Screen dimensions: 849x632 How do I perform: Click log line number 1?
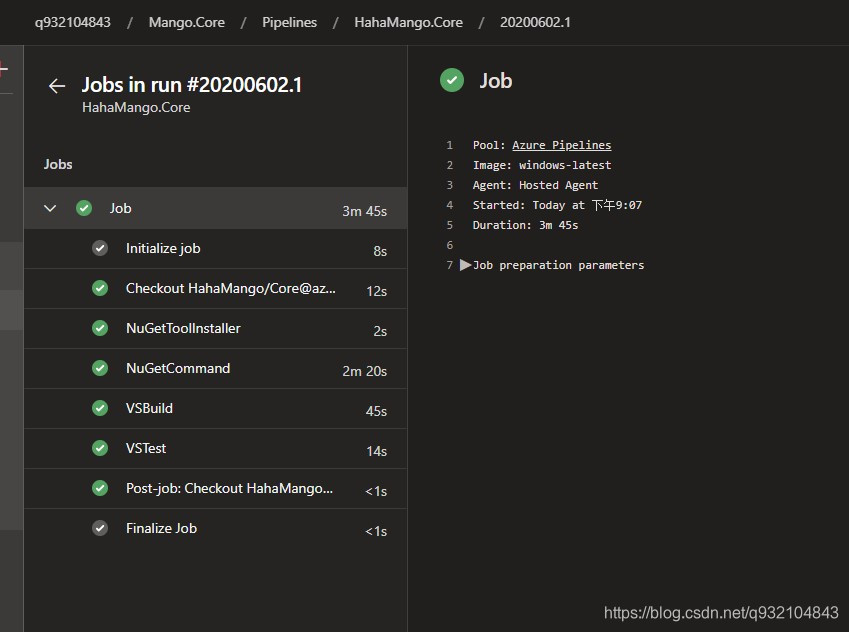tap(449, 145)
